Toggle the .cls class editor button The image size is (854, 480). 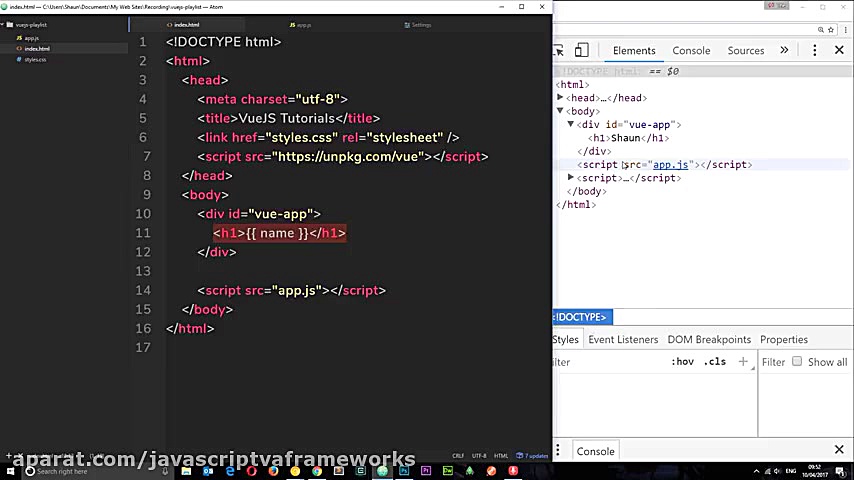715,362
